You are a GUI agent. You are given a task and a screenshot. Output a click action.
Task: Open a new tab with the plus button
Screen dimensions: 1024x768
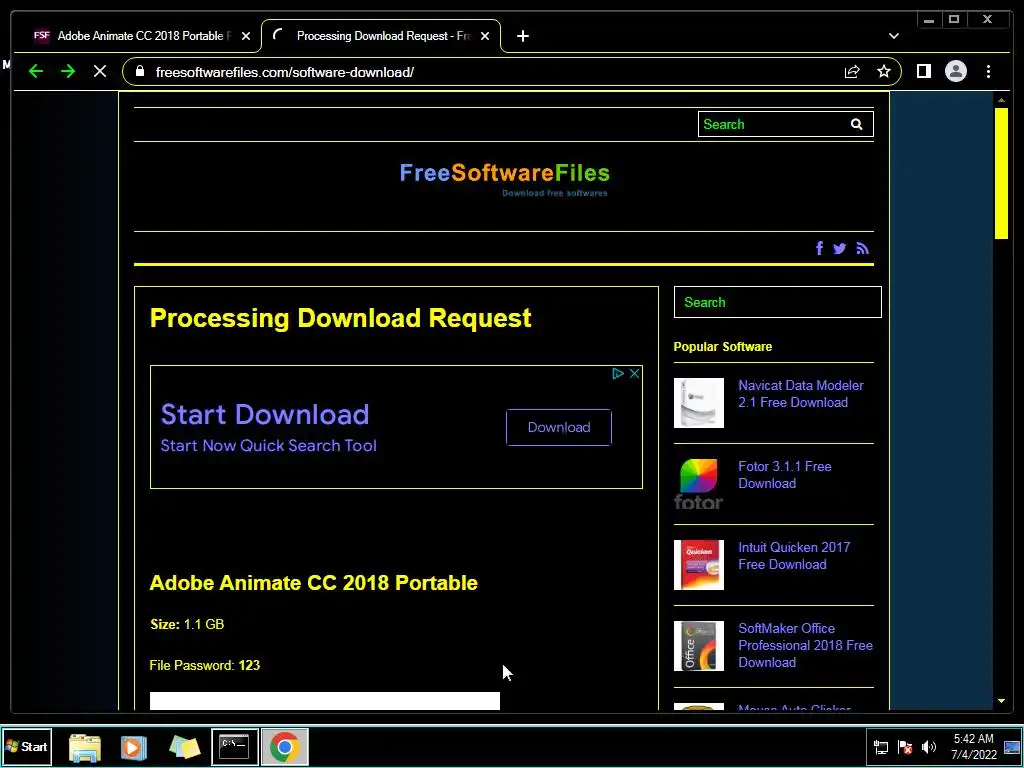[522, 36]
